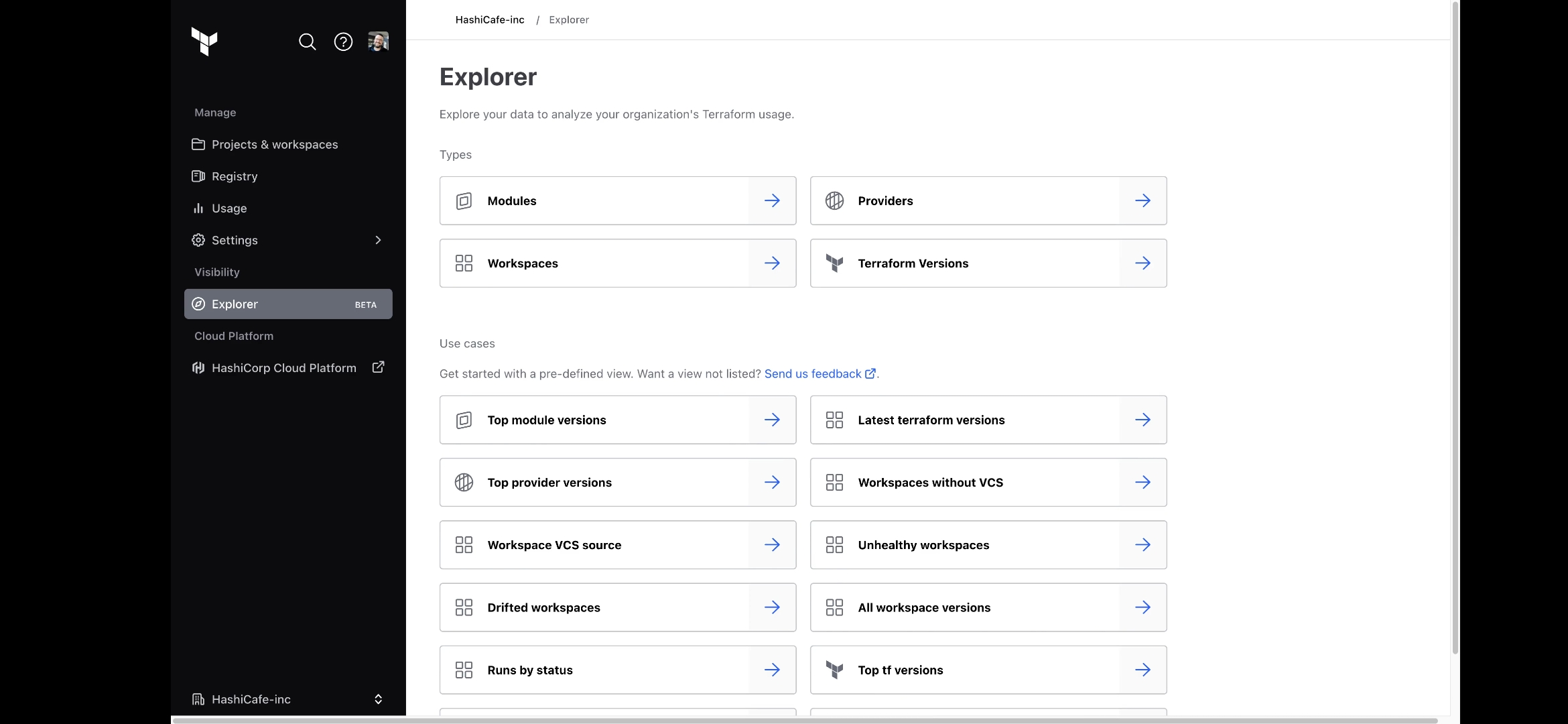Open Runs by status use case
The height and width of the screenshot is (724, 1568).
pos(617,669)
